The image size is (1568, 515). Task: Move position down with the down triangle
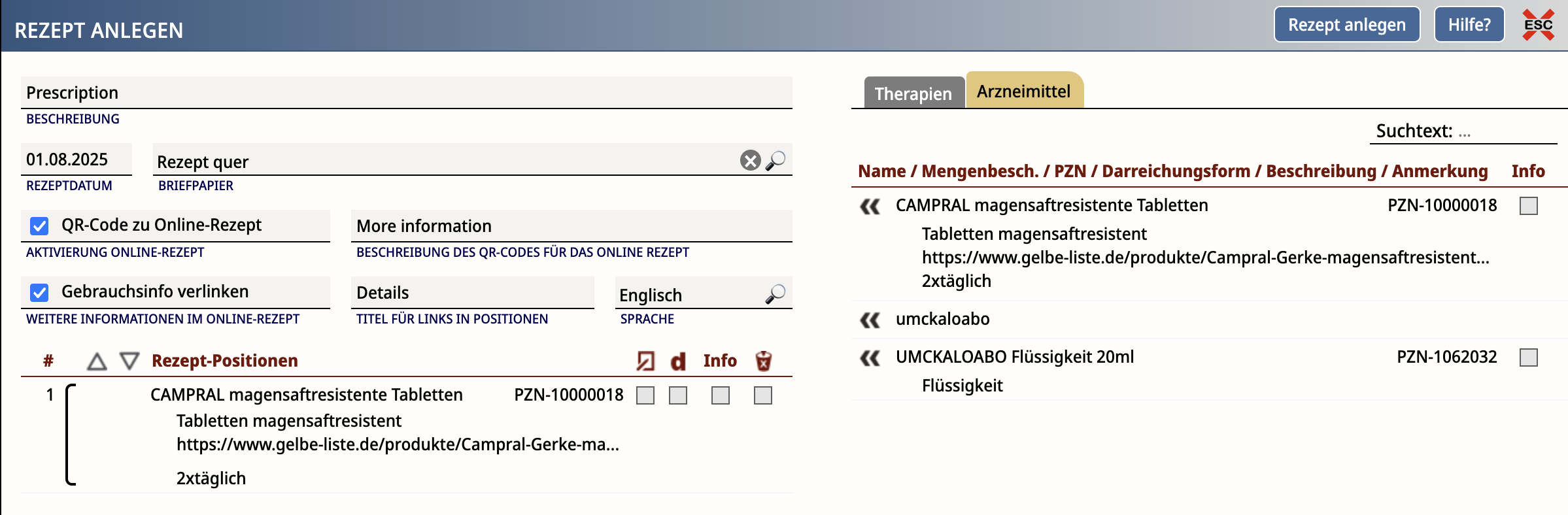(x=129, y=361)
